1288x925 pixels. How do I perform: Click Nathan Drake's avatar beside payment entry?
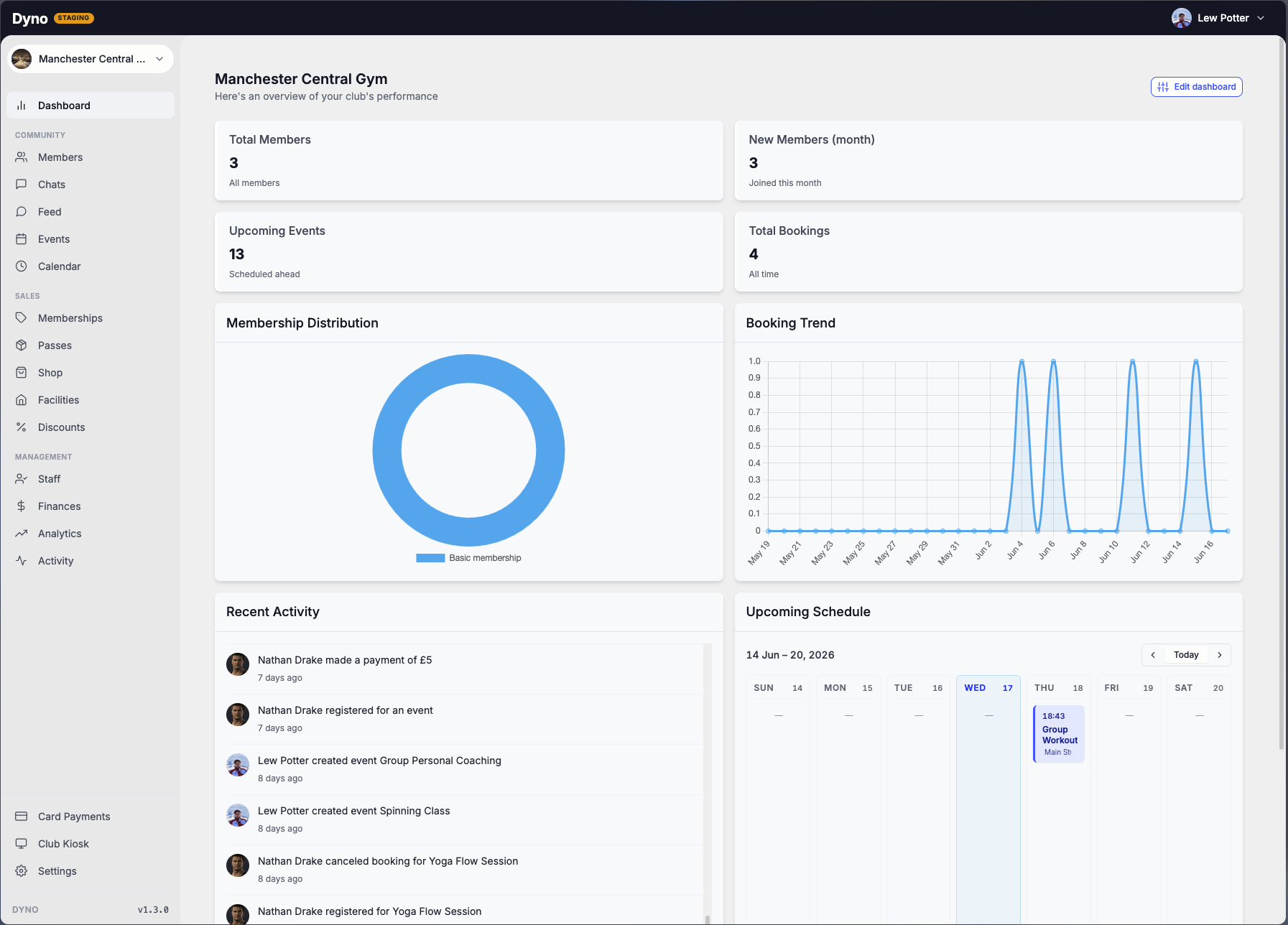click(238, 664)
